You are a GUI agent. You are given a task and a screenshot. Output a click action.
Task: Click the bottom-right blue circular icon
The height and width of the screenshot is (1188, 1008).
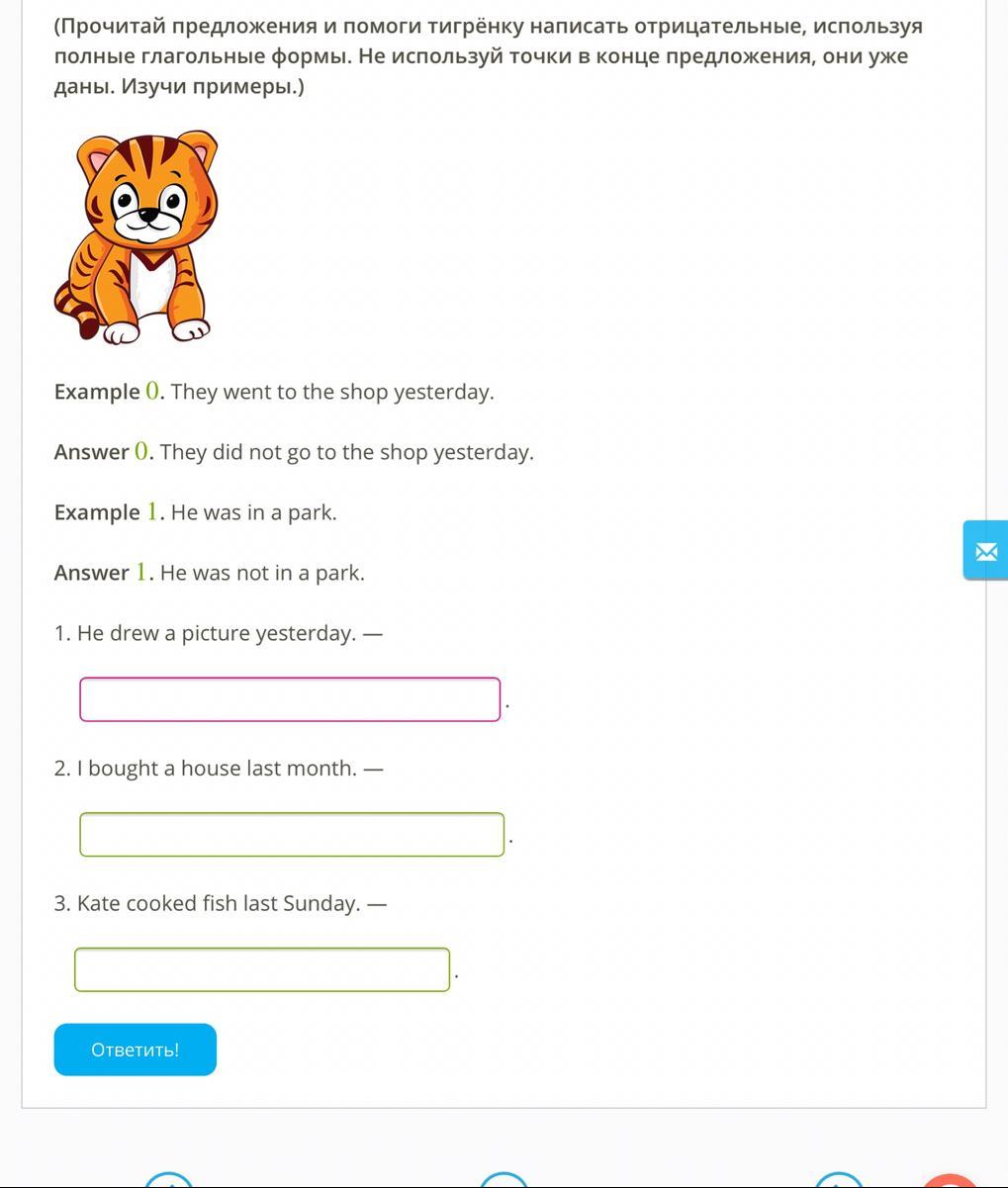[838, 1180]
